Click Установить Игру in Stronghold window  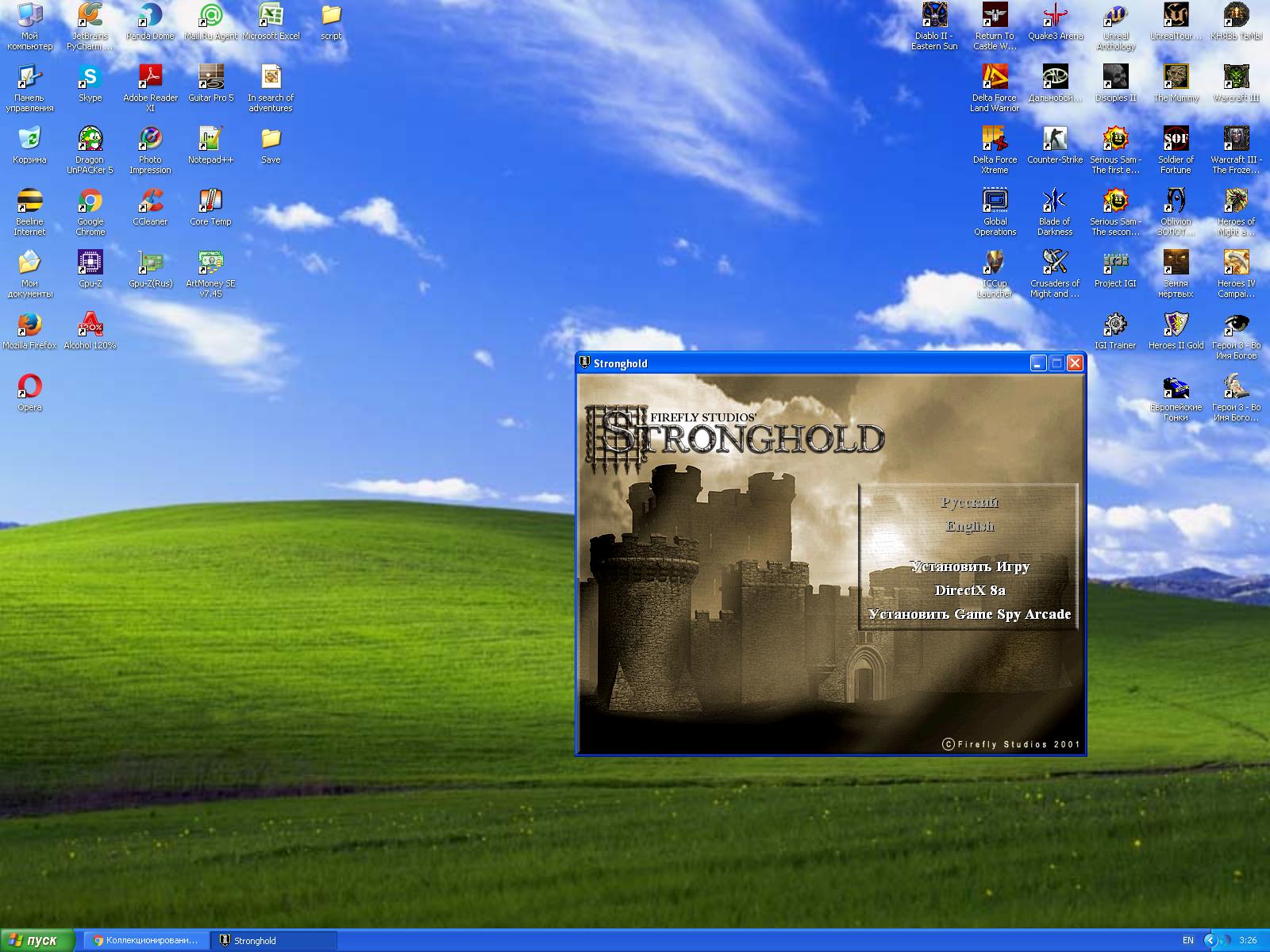click(x=969, y=566)
